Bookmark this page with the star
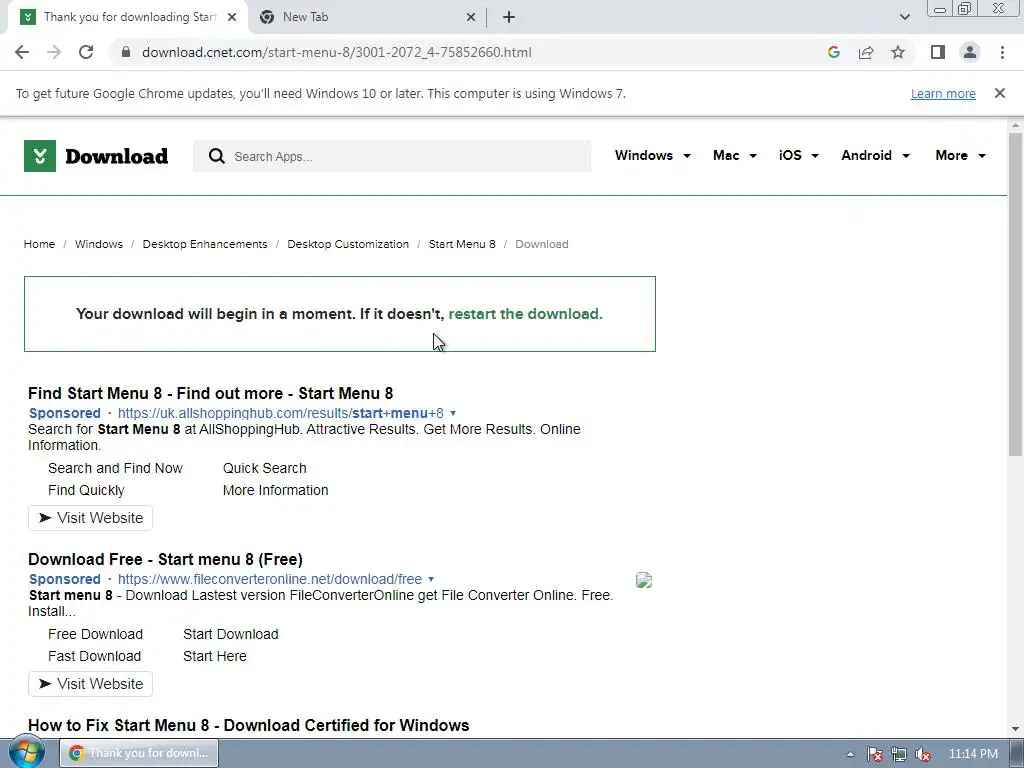 coord(898,52)
